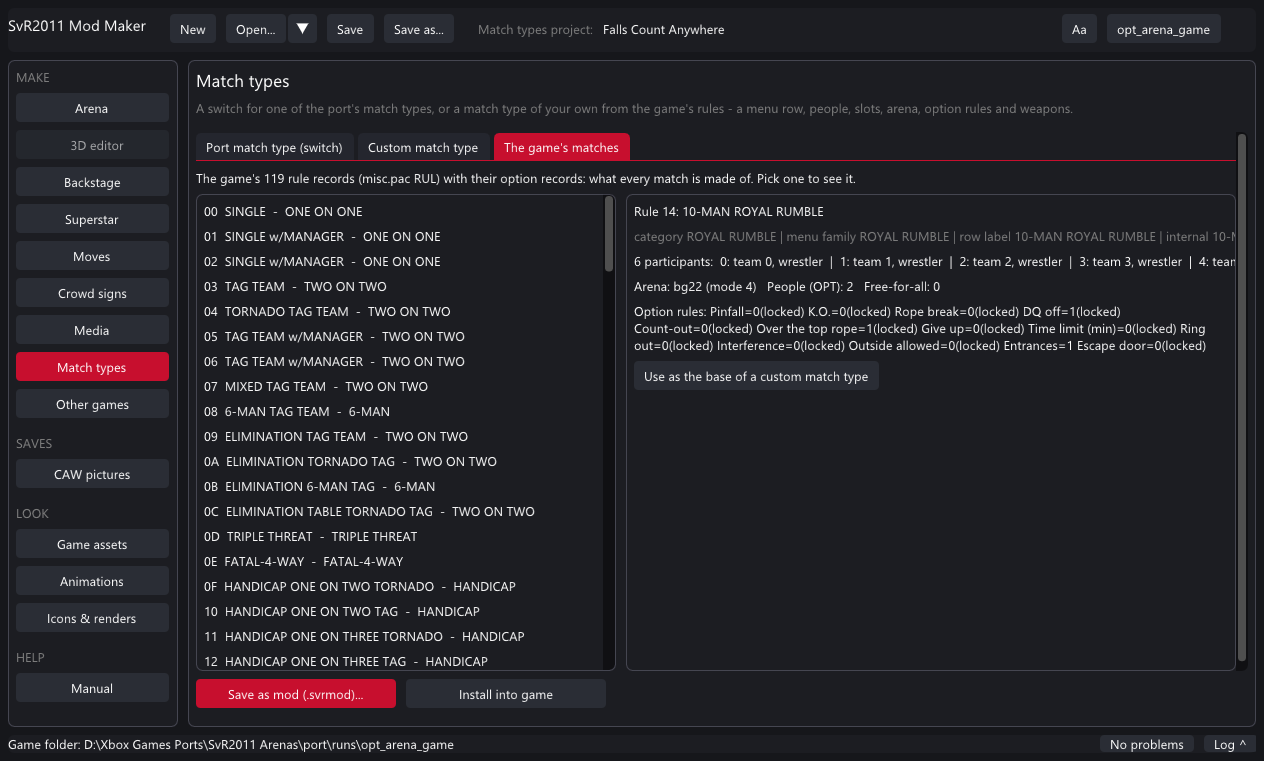Open the 3D editor section
The image size is (1264, 761).
pyautogui.click(x=92, y=145)
